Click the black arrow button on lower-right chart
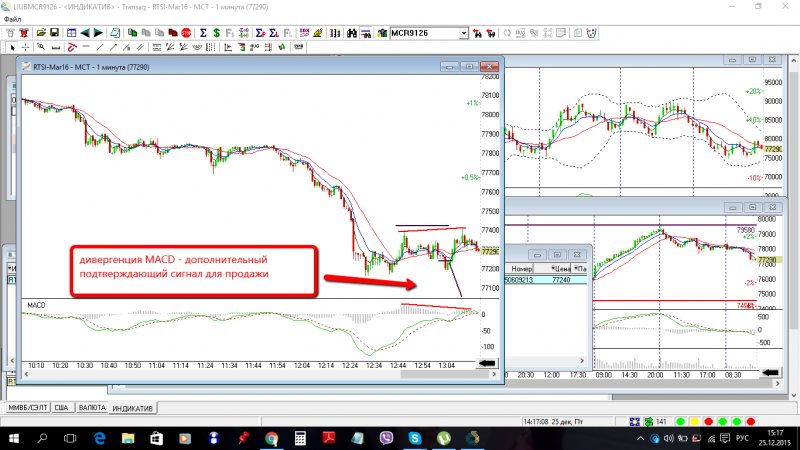Viewport: 800px width, 450px height. 770,372
